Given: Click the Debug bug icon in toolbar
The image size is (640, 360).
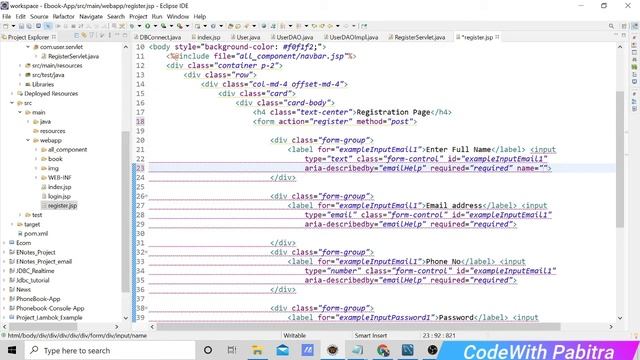Looking at the screenshot, I should [132, 26].
